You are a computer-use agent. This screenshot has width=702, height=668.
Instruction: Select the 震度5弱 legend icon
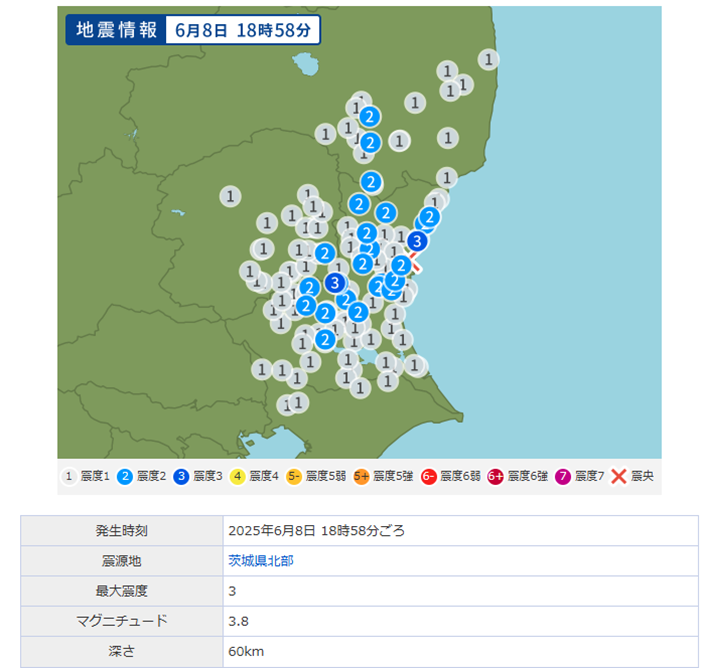point(294,476)
